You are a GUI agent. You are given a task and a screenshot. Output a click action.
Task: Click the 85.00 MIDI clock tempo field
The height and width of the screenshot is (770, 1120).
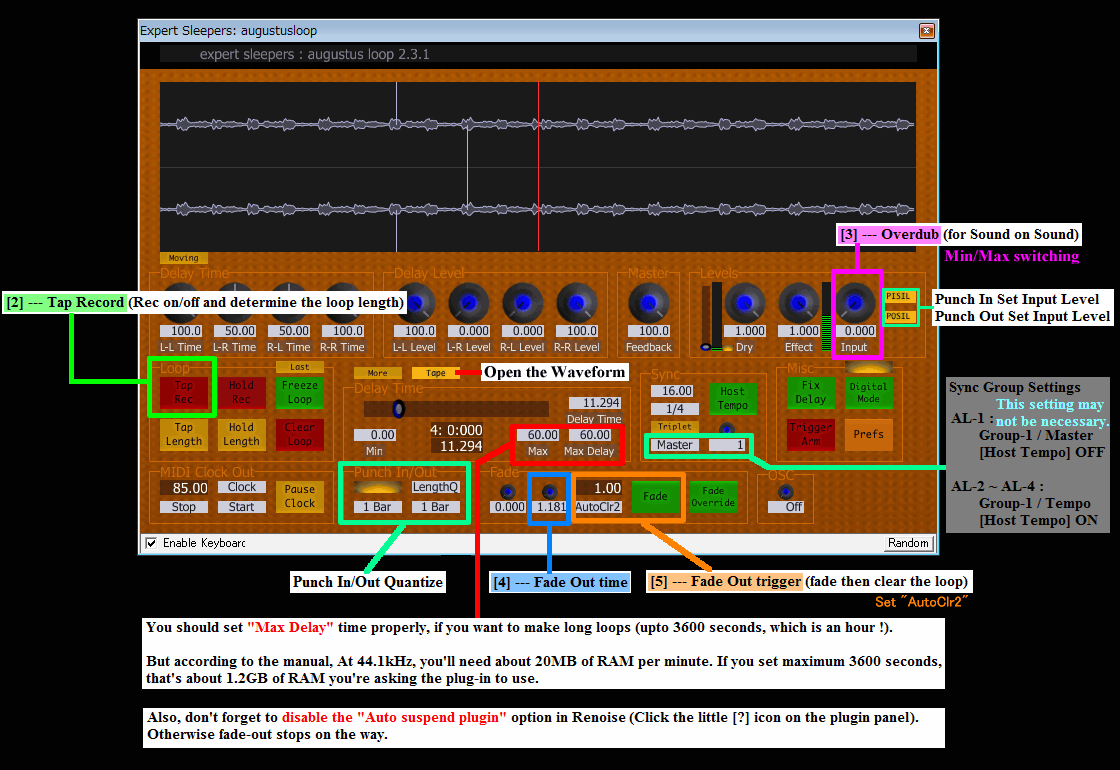(x=184, y=488)
